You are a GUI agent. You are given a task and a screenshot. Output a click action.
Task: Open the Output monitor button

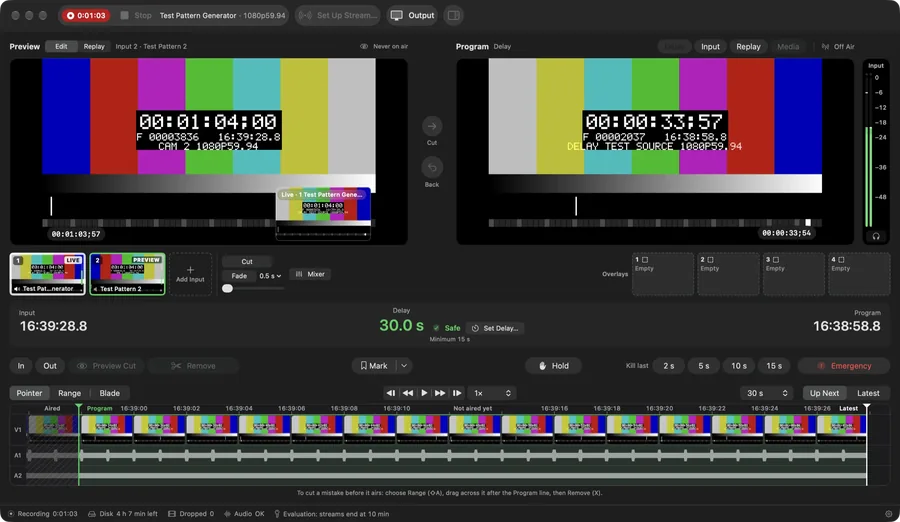coord(413,16)
